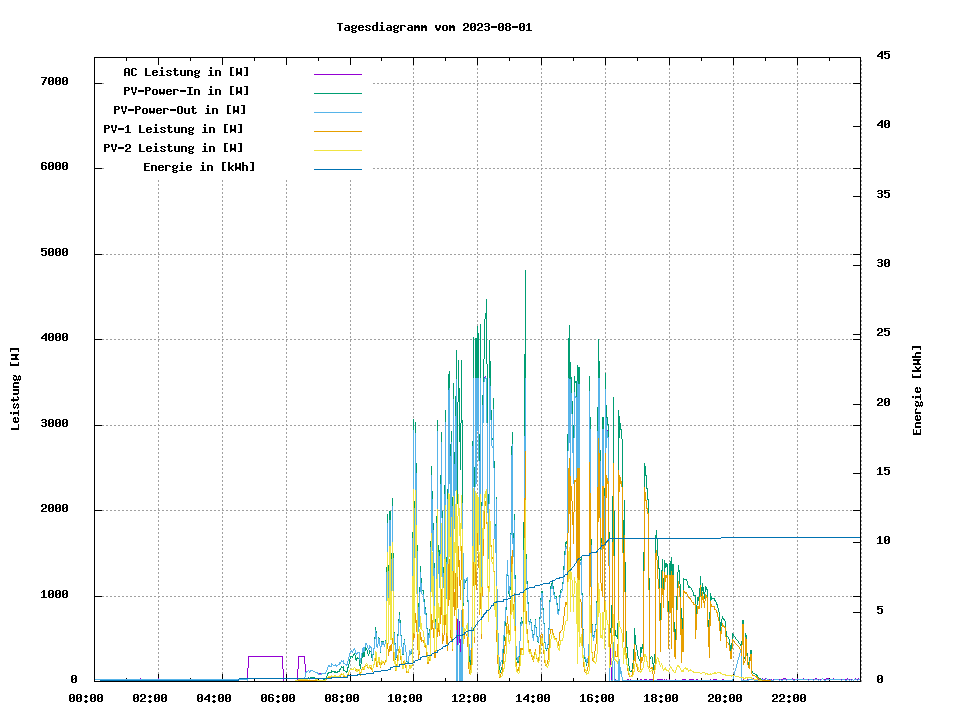
Task: Click the purple AC Leistung legend line
Action: pos(337,74)
